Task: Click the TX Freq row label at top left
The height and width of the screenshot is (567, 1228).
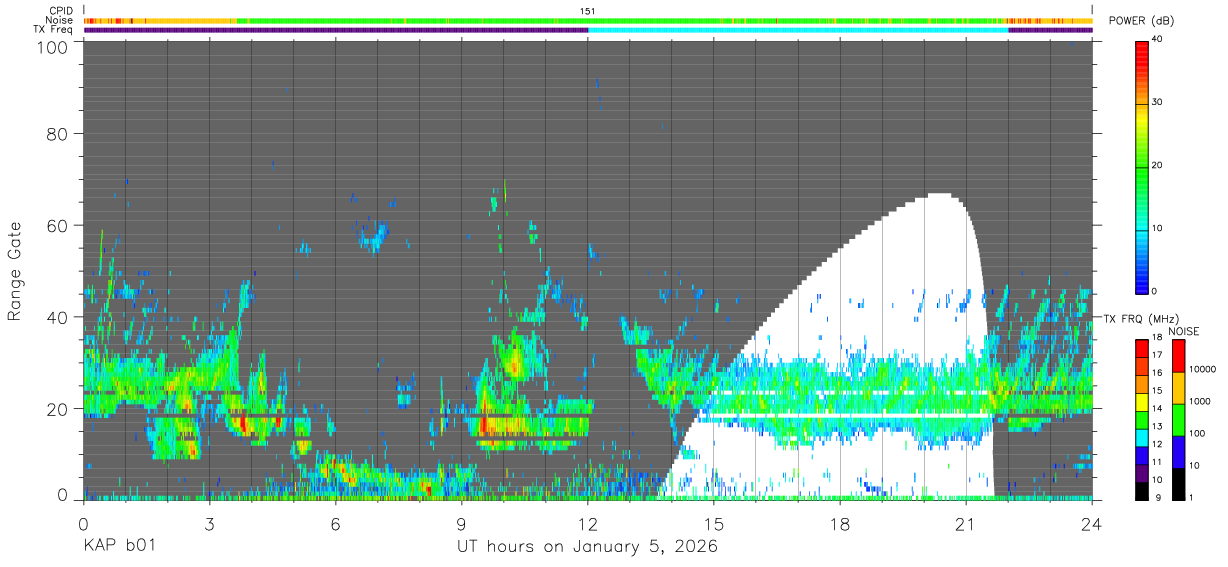Action: coord(54,29)
